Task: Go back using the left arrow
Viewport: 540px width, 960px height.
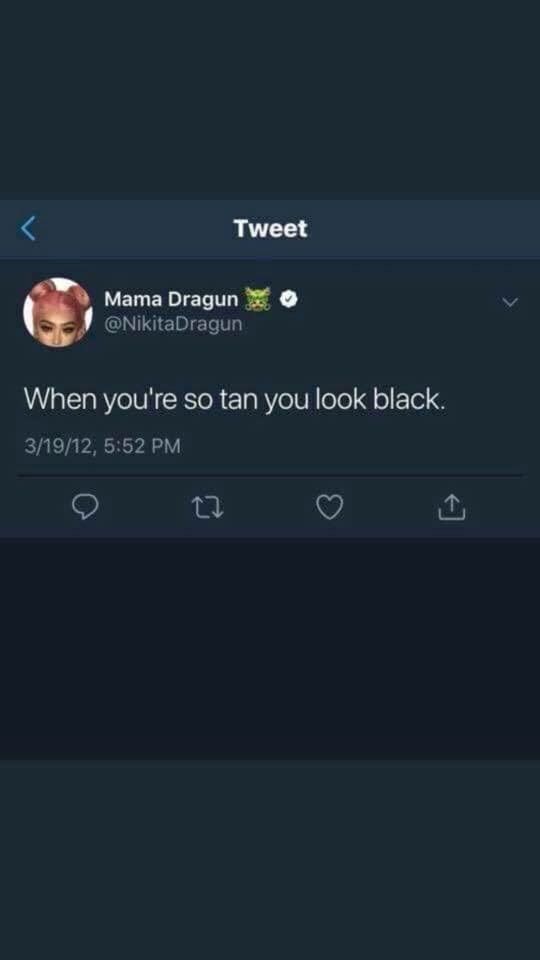Action: coord(28,228)
